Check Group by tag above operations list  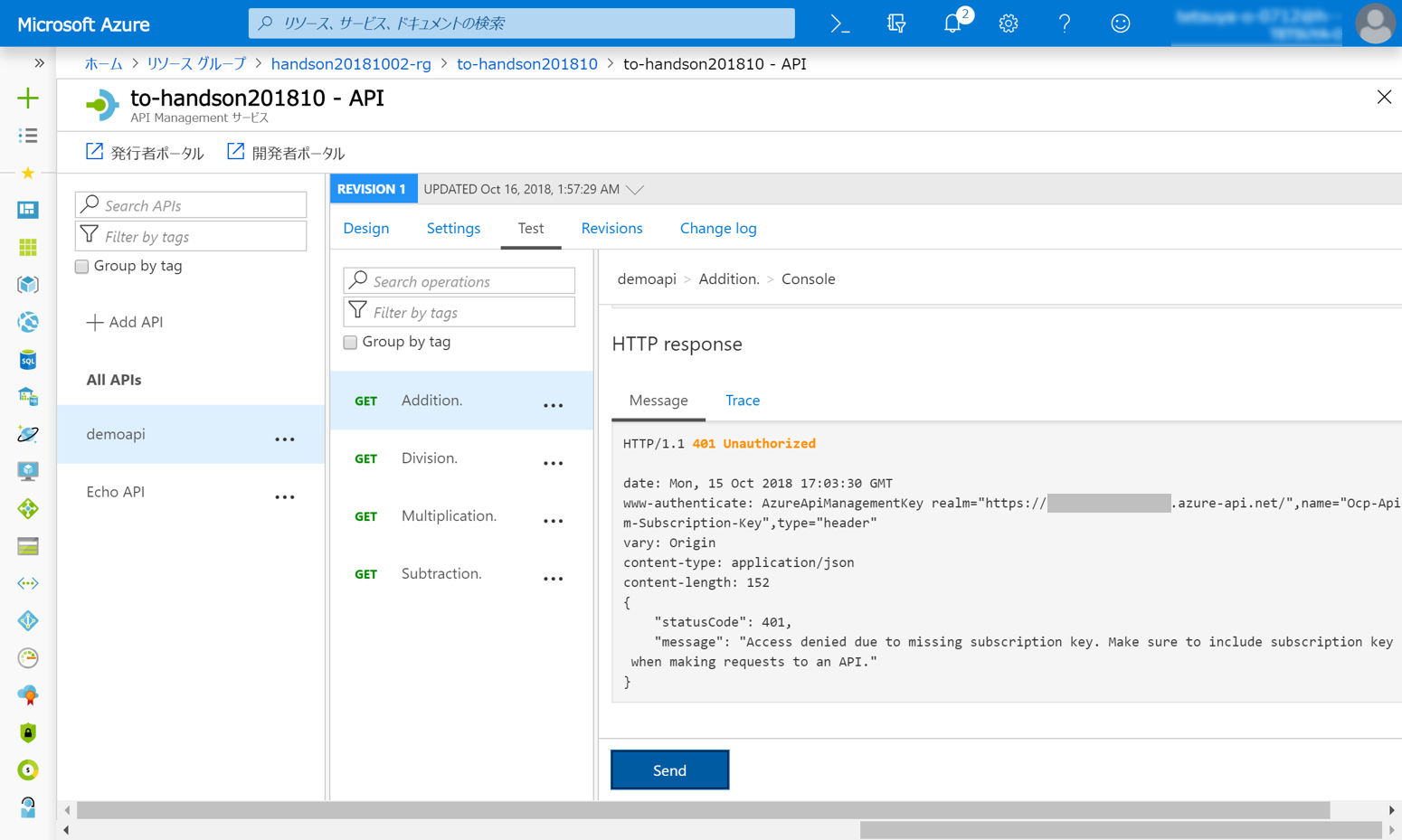[x=350, y=342]
